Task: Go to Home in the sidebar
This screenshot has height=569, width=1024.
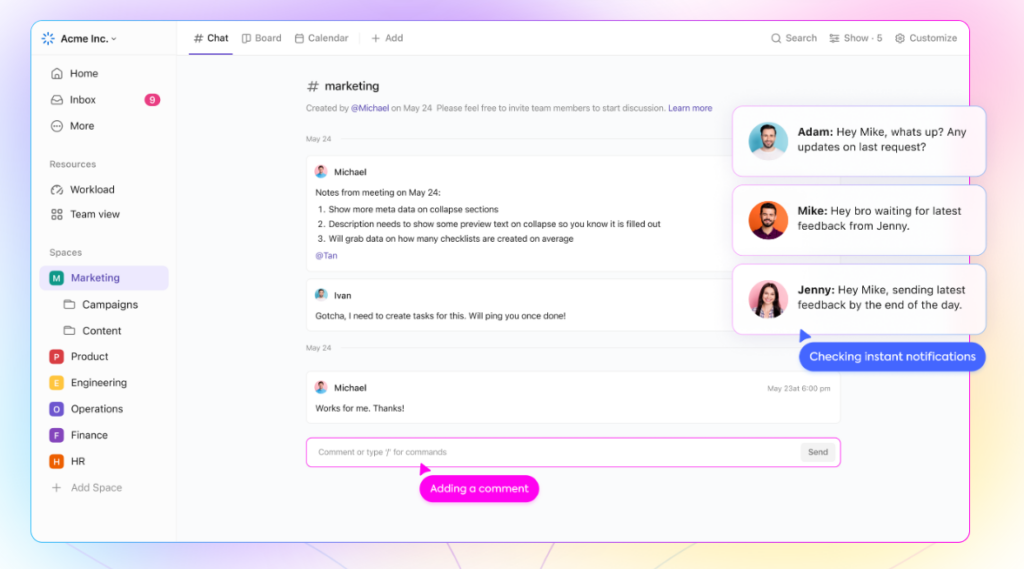Action: 84,73
